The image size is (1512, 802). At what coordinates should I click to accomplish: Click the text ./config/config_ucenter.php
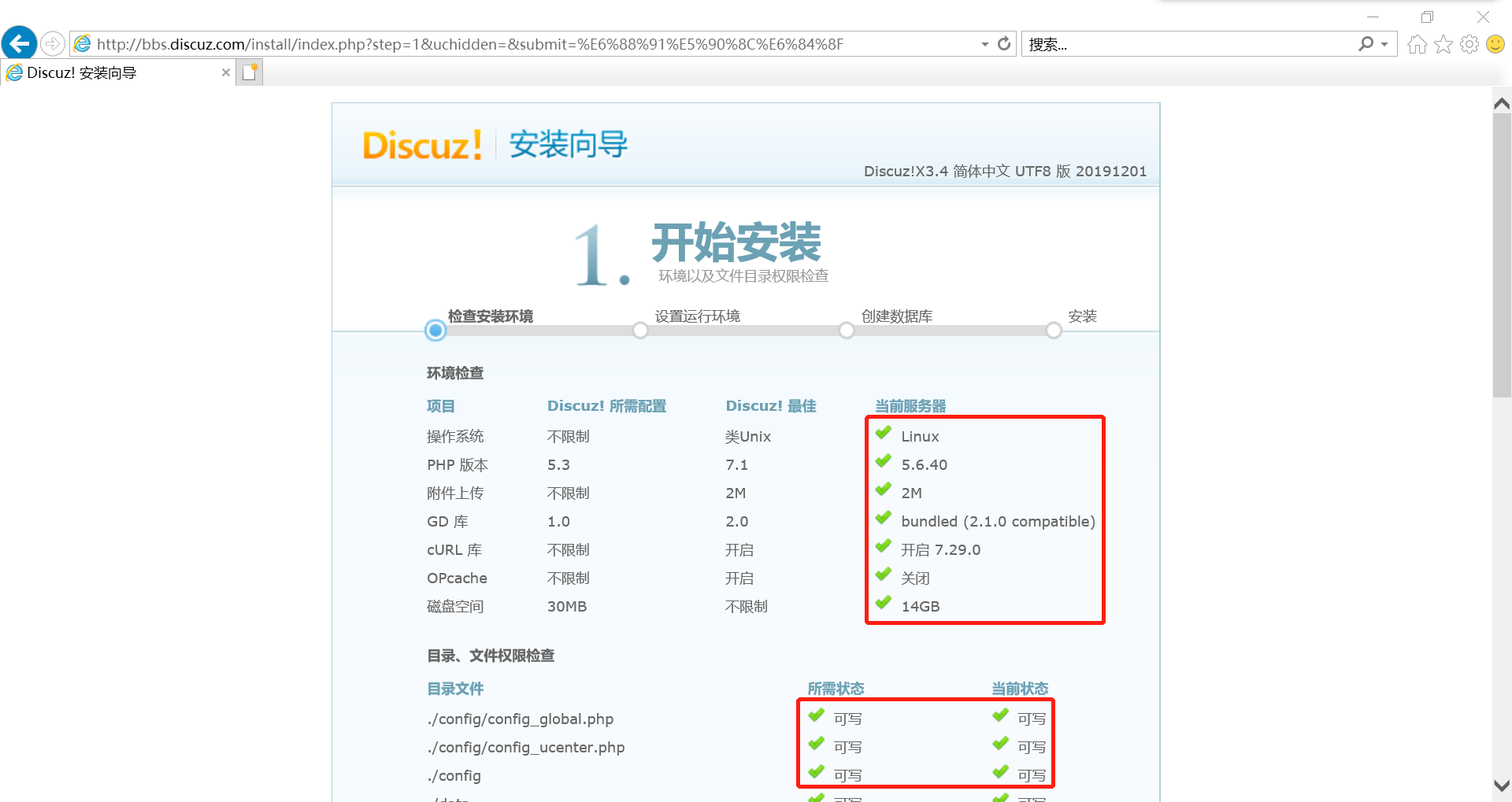[x=526, y=748]
